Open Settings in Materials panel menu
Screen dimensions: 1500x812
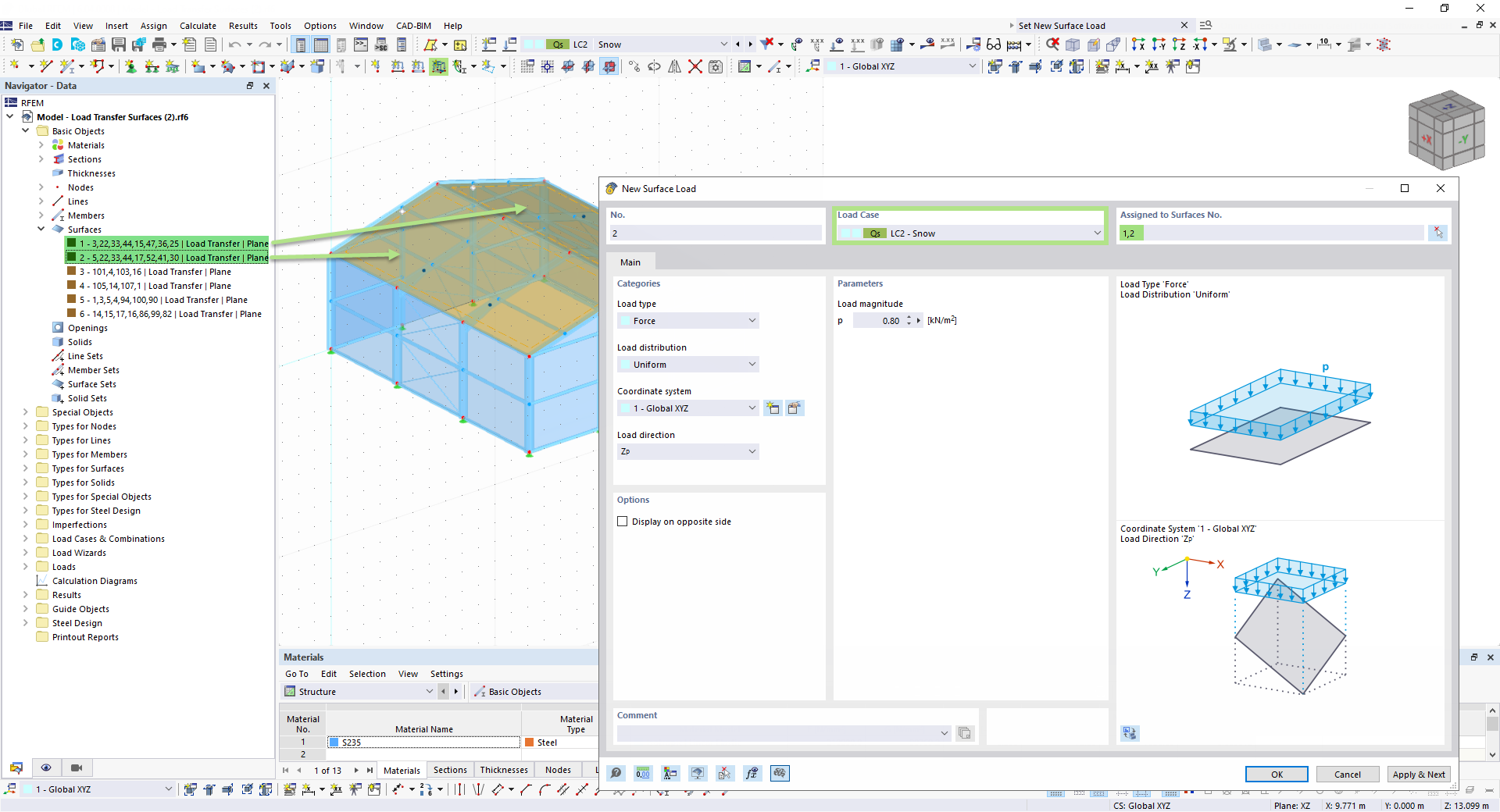pos(447,674)
